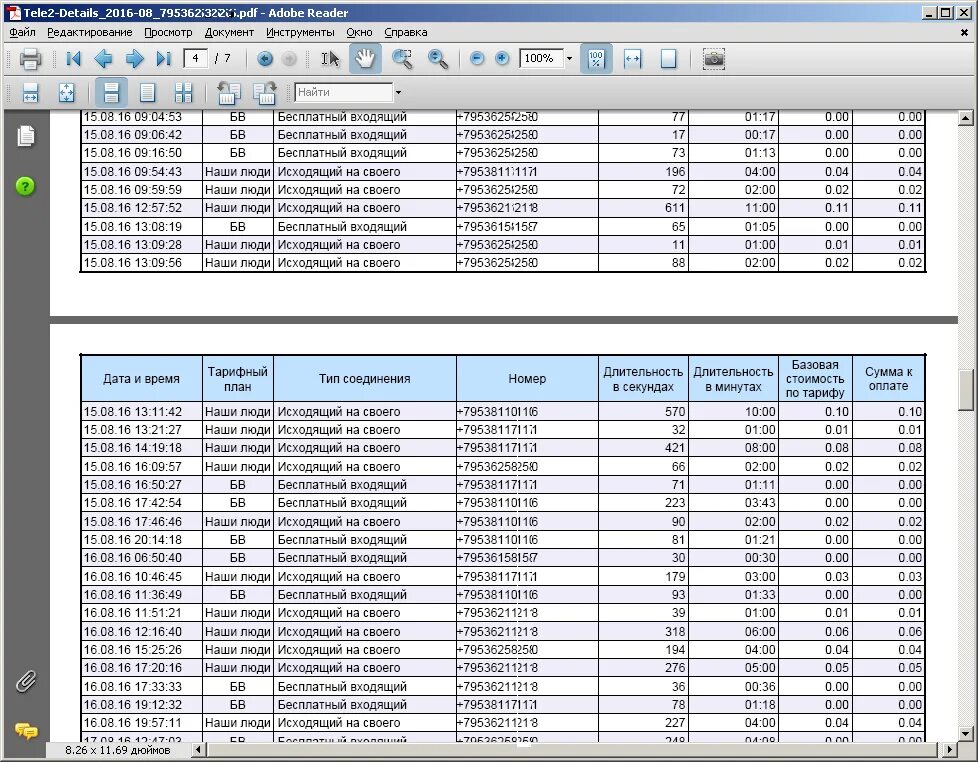The width and height of the screenshot is (978, 762).
Task: Select Fit Page view button
Action: point(668,59)
